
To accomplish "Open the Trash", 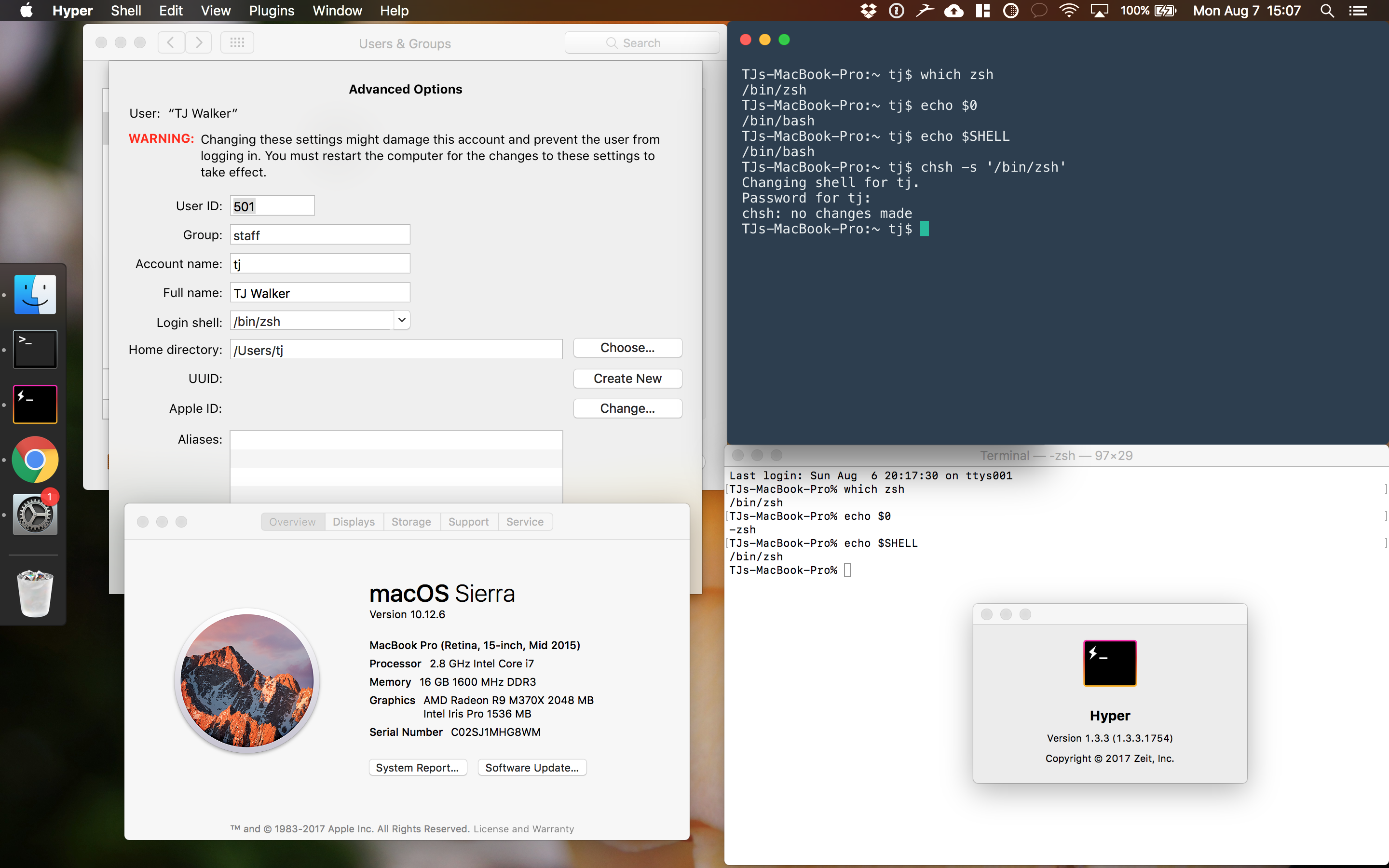I will pyautogui.click(x=34, y=594).
